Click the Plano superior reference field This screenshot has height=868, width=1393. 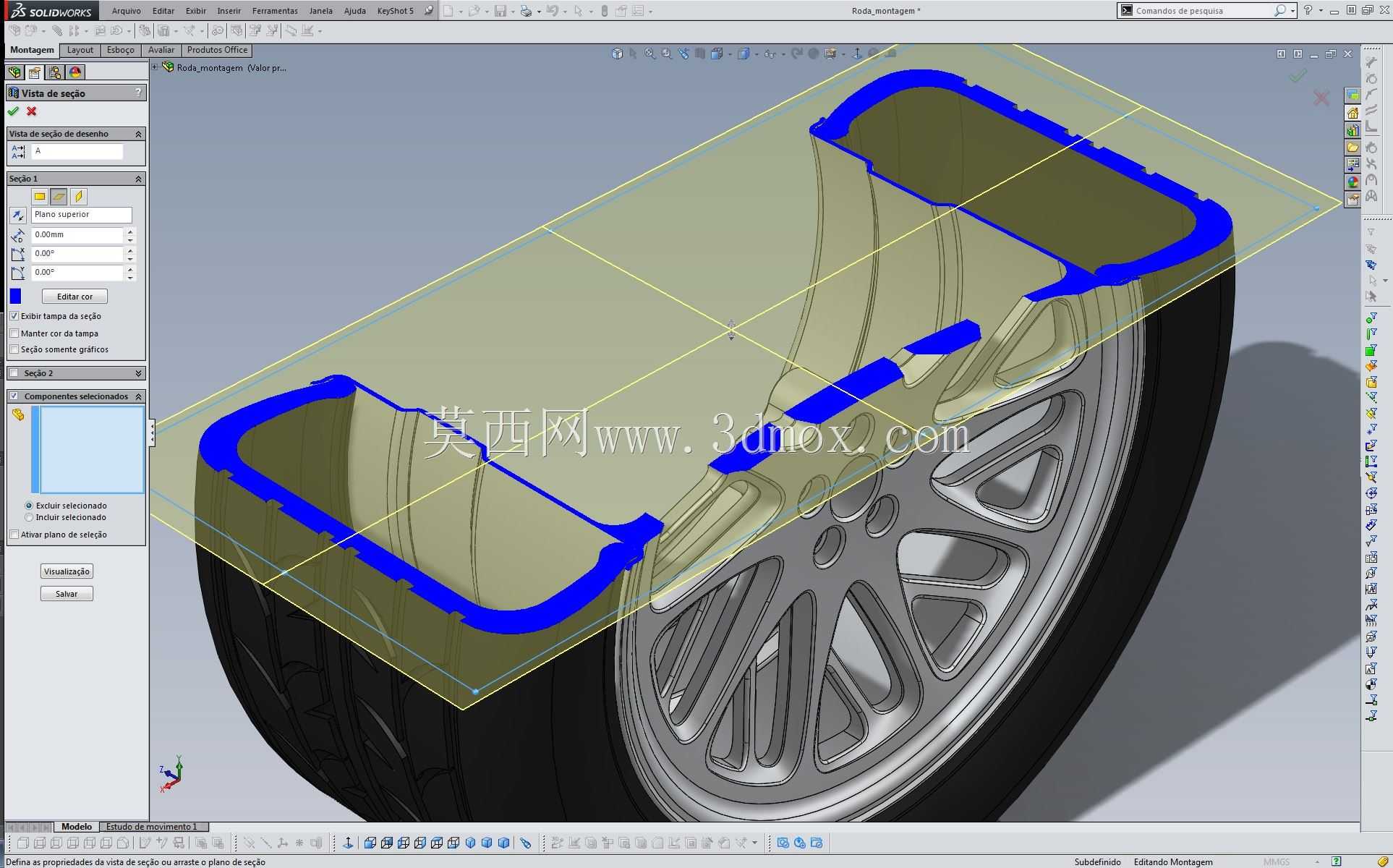click(x=82, y=215)
